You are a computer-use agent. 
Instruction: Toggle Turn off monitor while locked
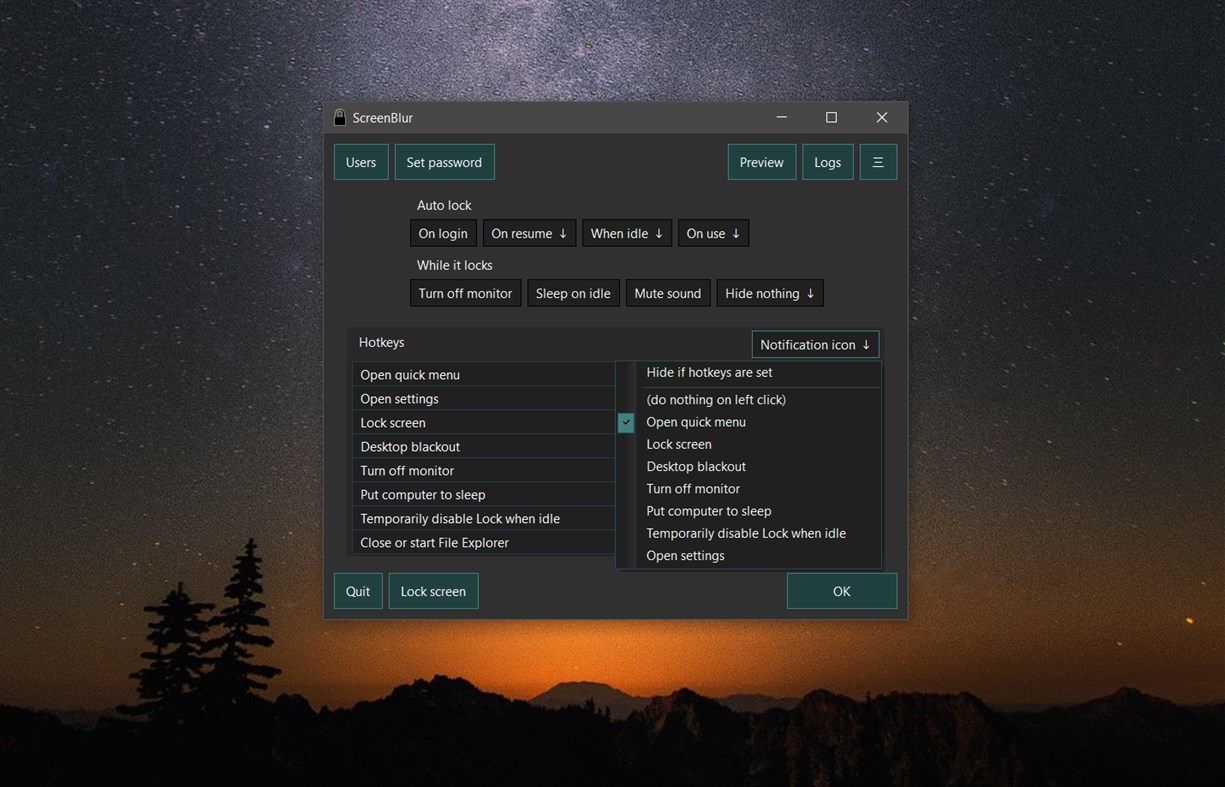pyautogui.click(x=465, y=293)
